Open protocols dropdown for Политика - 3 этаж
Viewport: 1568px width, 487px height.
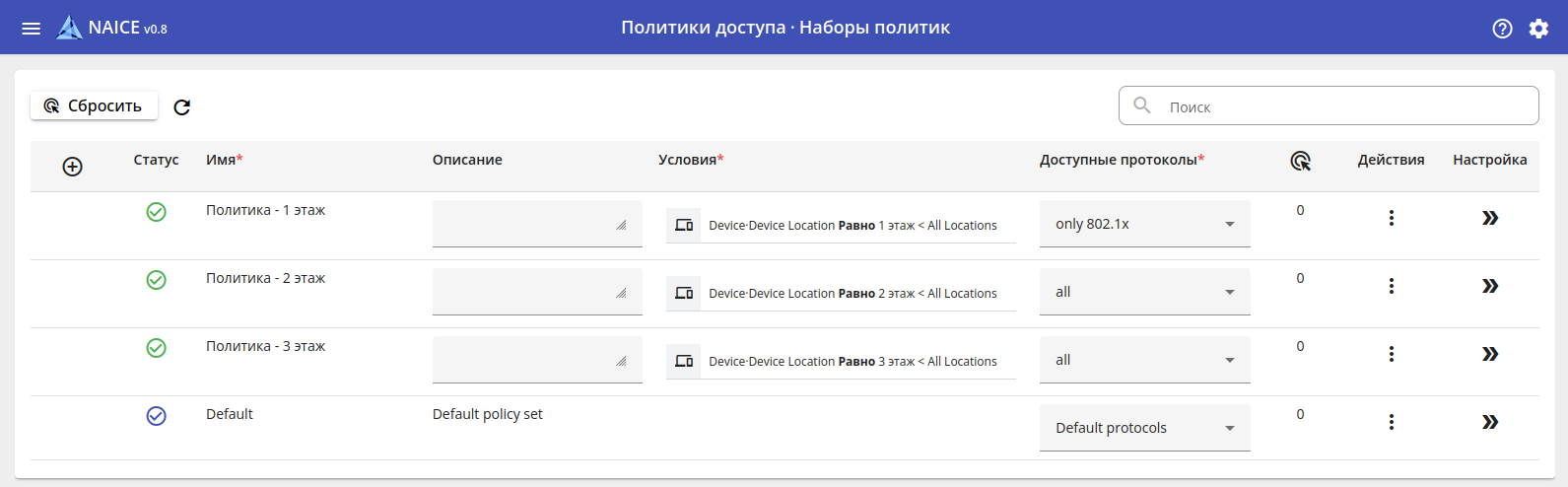click(1144, 360)
